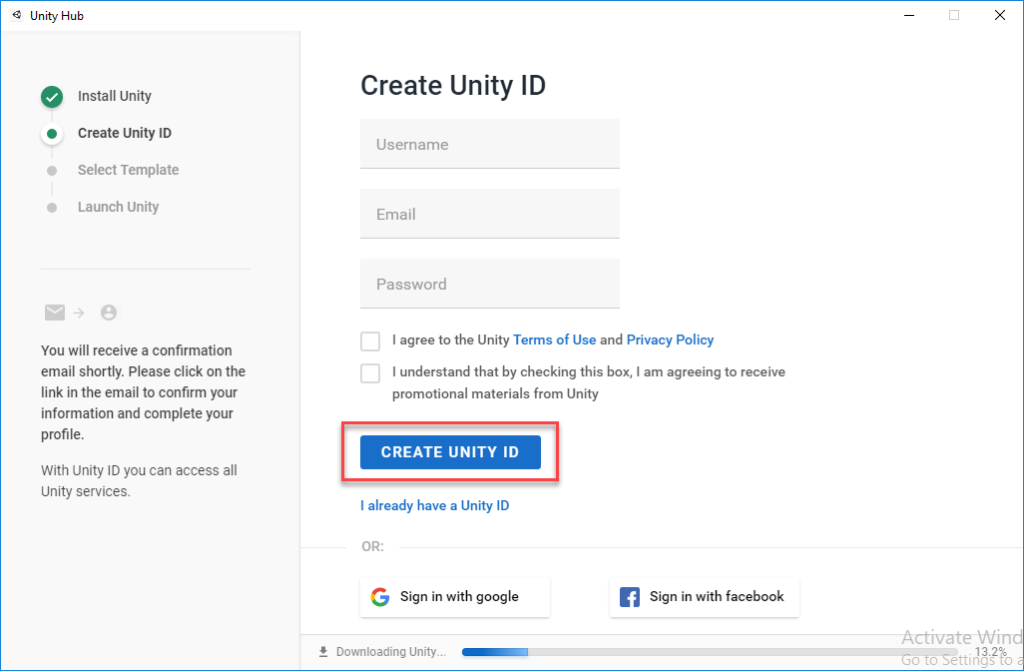
Task: Click the download arrow icon in status bar
Action: pyautogui.click(x=323, y=652)
